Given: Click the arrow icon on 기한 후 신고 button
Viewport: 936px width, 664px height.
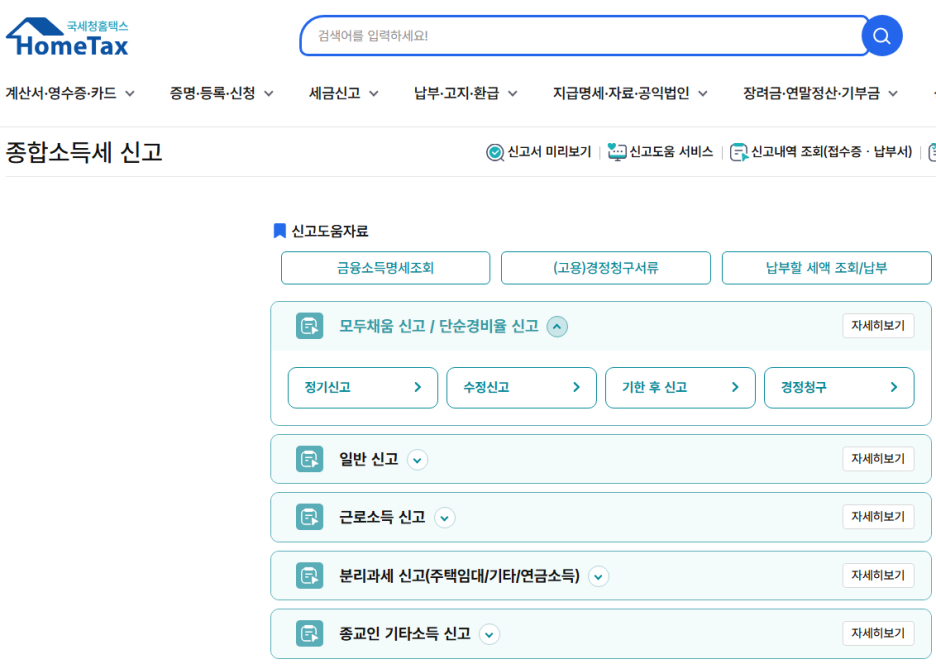Looking at the screenshot, I should pos(735,388).
